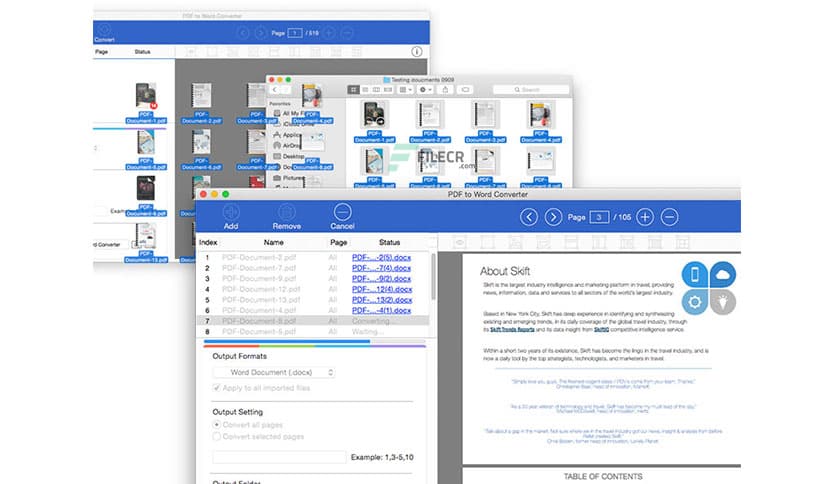Select row 8 with status Waiting
Viewport: 836px width, 484px height.
(x=313, y=332)
